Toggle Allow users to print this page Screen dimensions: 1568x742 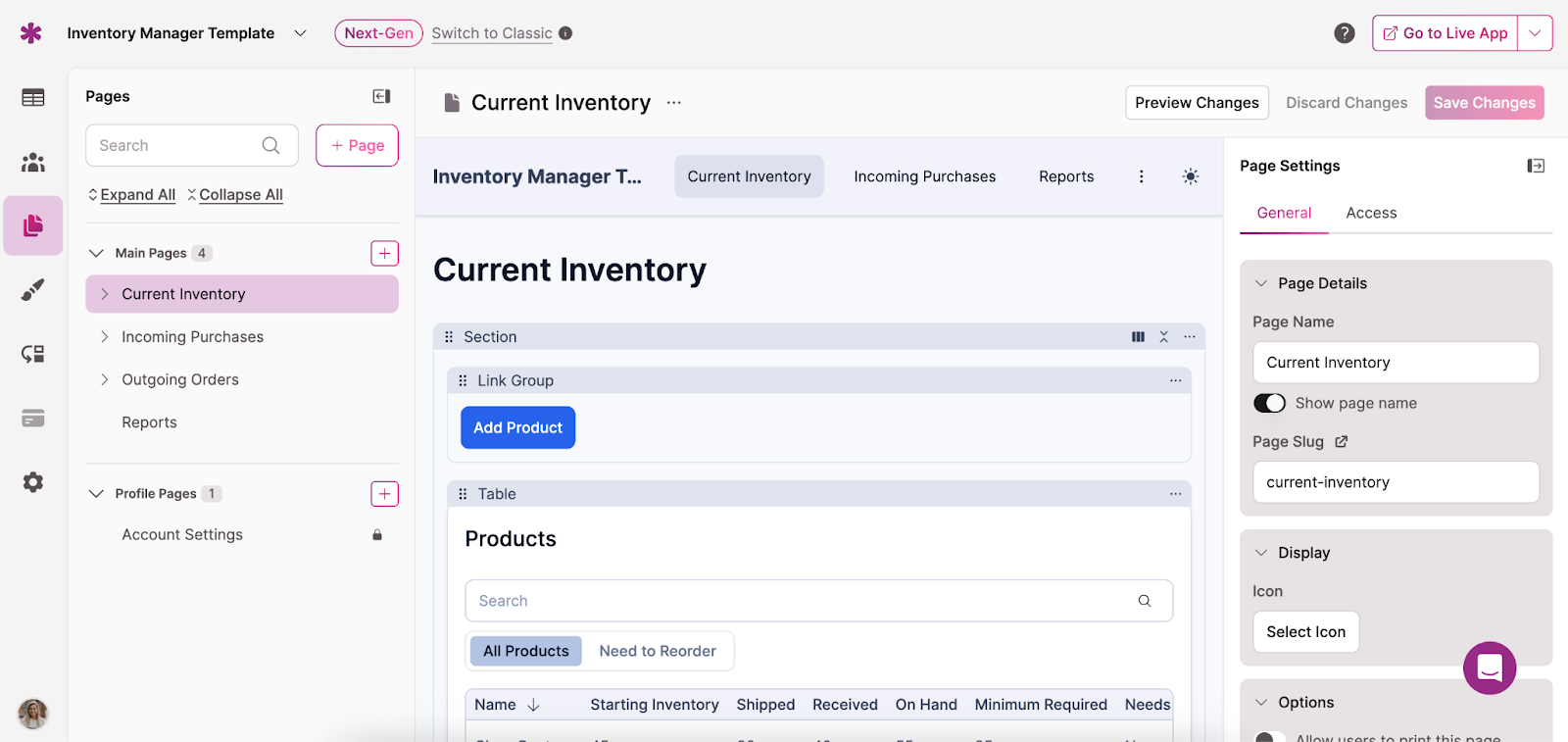1269,736
